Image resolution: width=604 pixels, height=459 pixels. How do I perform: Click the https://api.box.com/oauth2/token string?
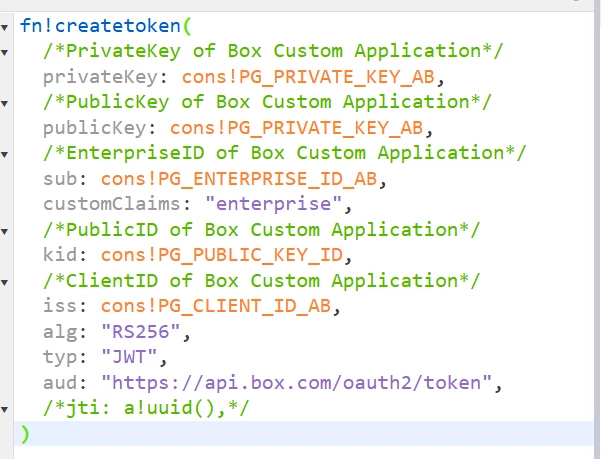tap(296, 383)
